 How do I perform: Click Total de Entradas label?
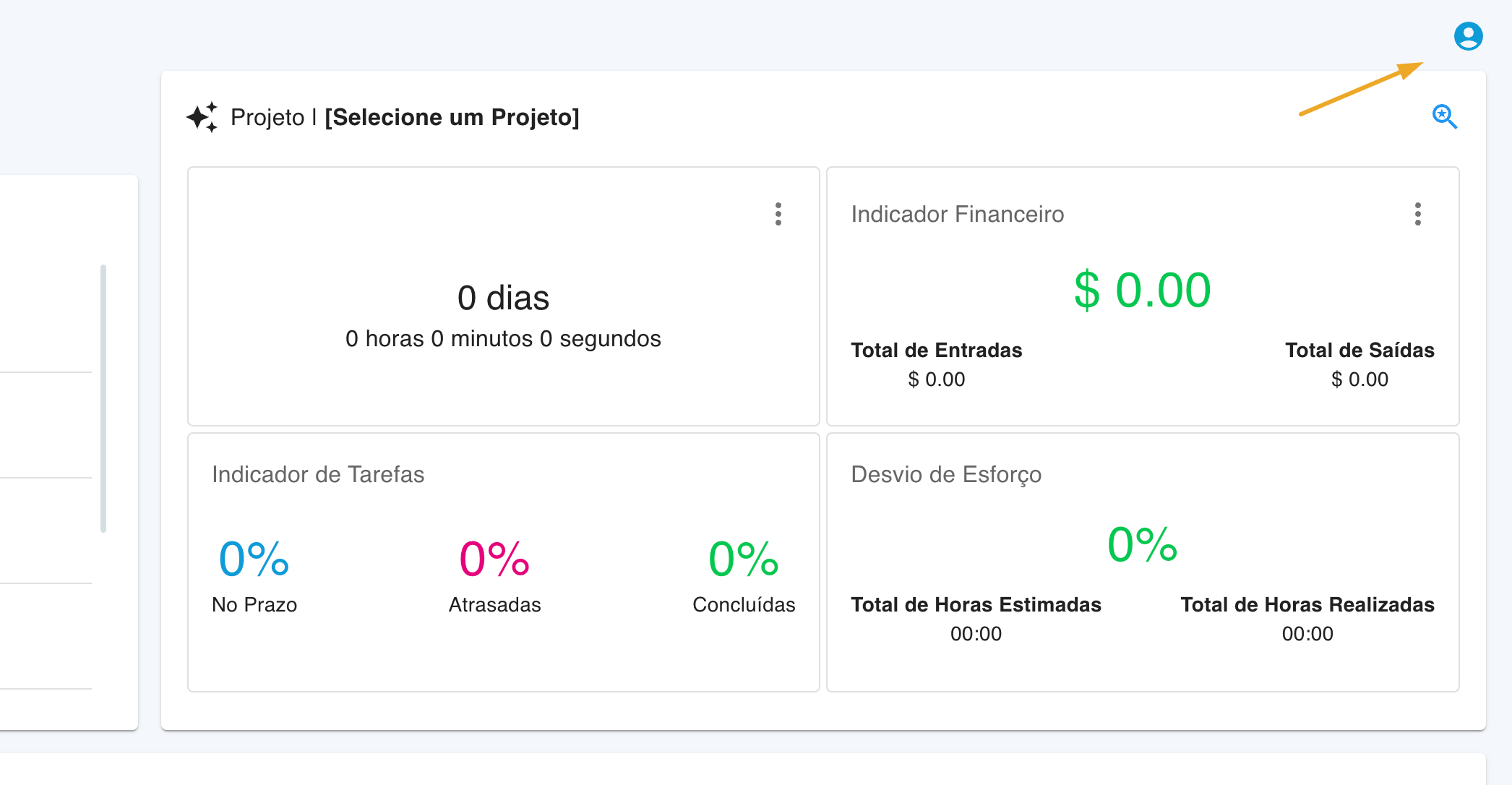[936, 351]
